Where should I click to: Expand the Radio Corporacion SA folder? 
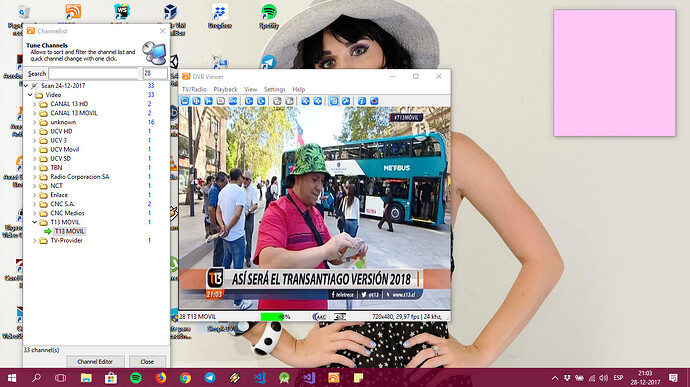coord(35,177)
